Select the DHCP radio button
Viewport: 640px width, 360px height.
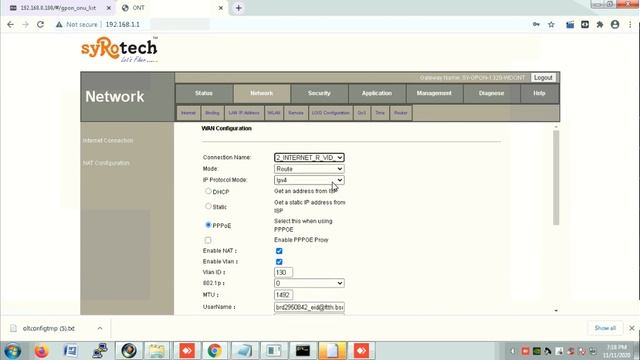point(208,191)
